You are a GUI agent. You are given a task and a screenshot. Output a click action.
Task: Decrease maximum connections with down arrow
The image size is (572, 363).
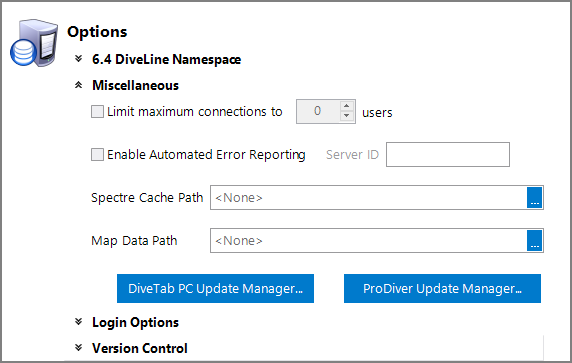347,116
